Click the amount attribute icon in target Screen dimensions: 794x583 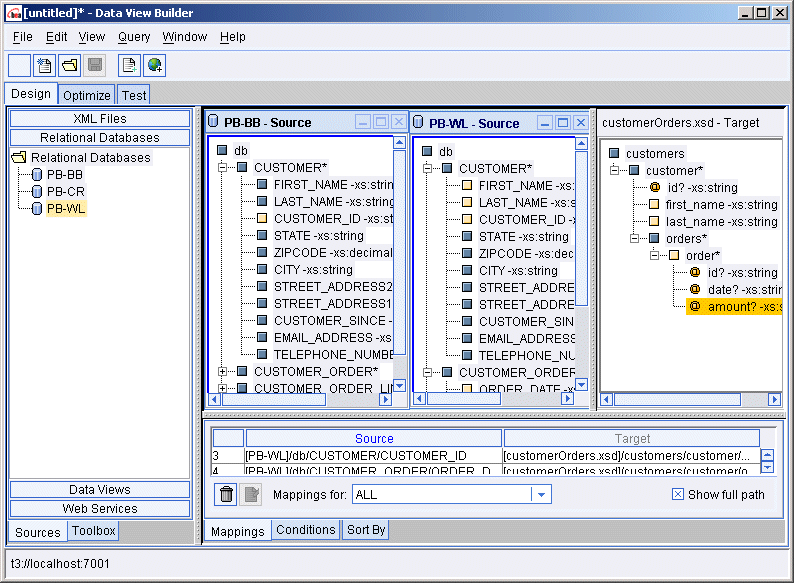(695, 307)
